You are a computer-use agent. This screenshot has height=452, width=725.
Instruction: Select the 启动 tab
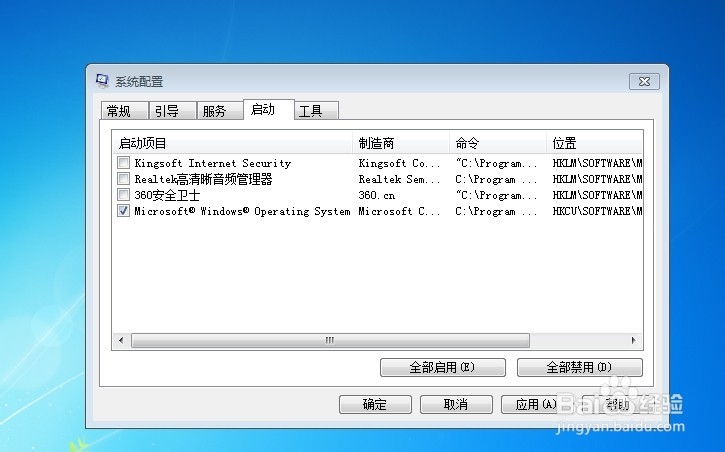click(269, 110)
